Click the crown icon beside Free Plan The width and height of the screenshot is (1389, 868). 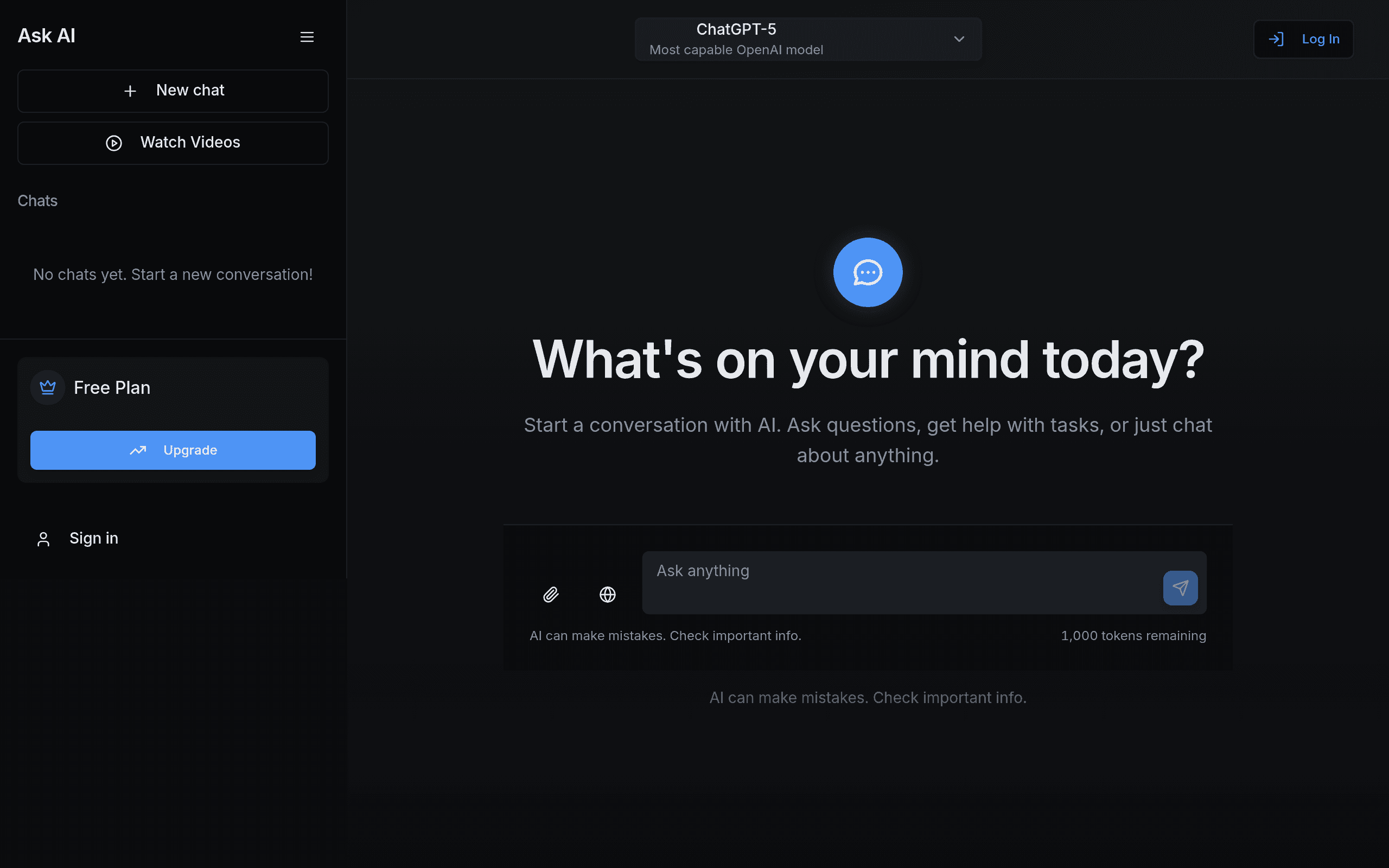48,387
